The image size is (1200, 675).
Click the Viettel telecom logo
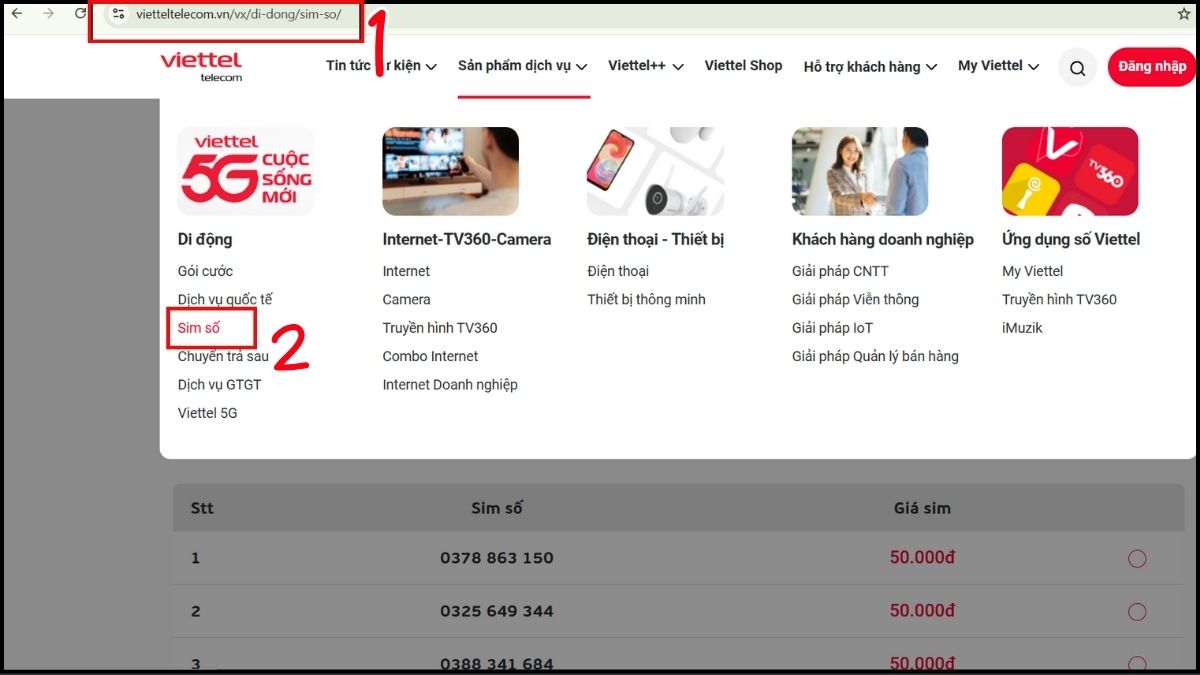[200, 65]
